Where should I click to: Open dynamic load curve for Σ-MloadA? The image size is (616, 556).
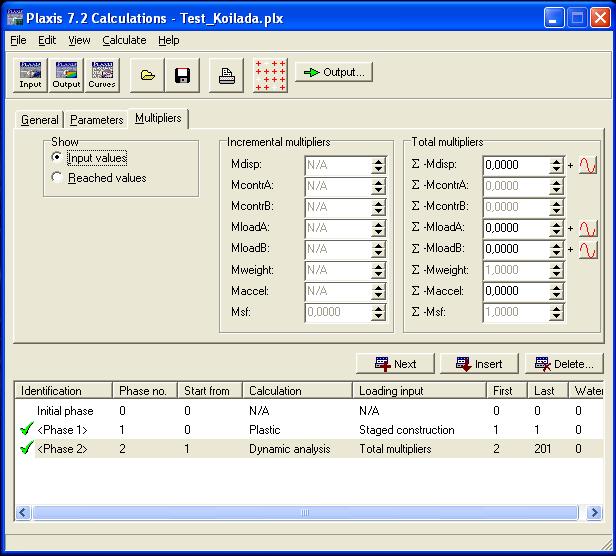(588, 228)
